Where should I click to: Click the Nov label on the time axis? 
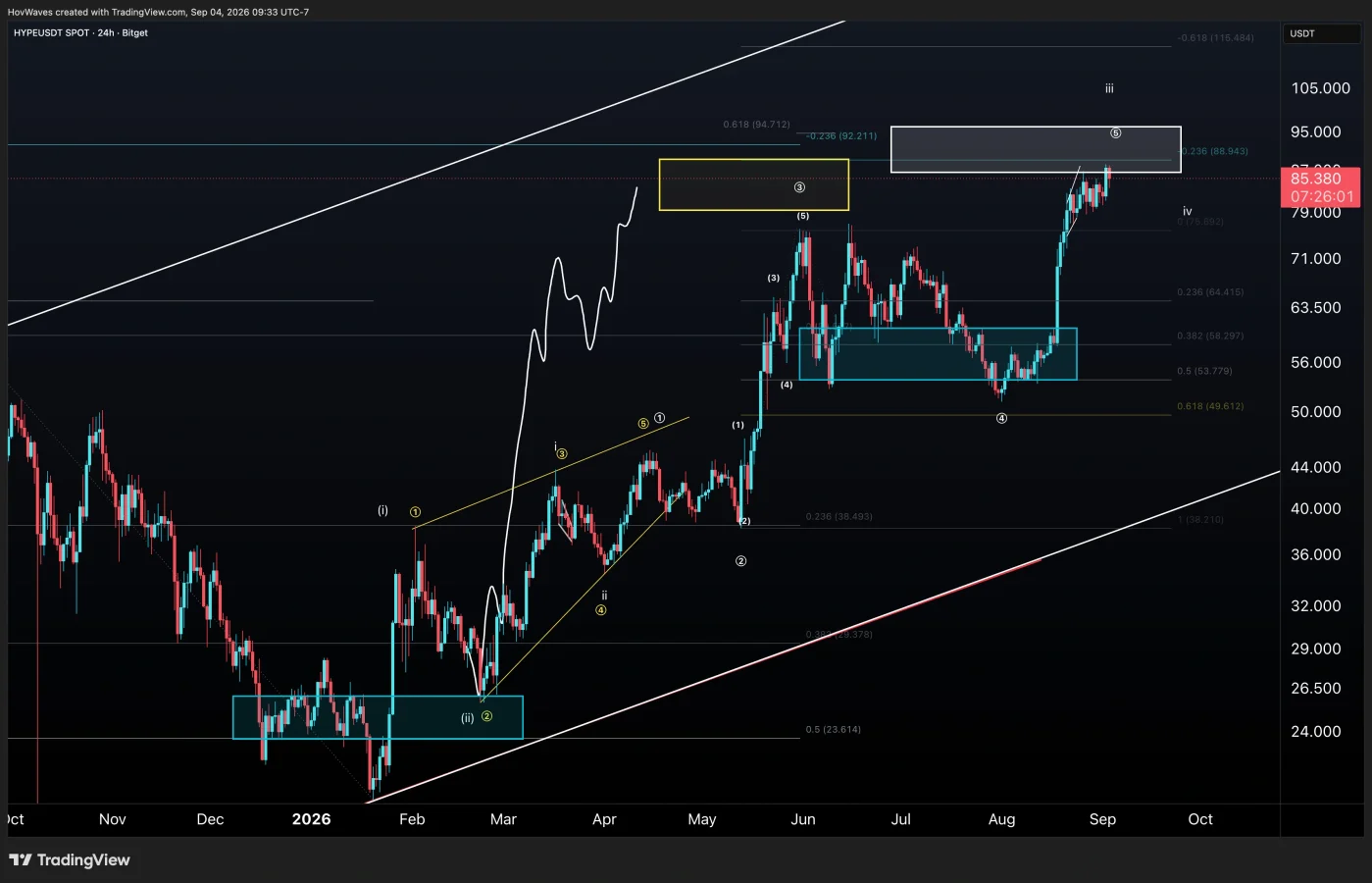(x=113, y=819)
